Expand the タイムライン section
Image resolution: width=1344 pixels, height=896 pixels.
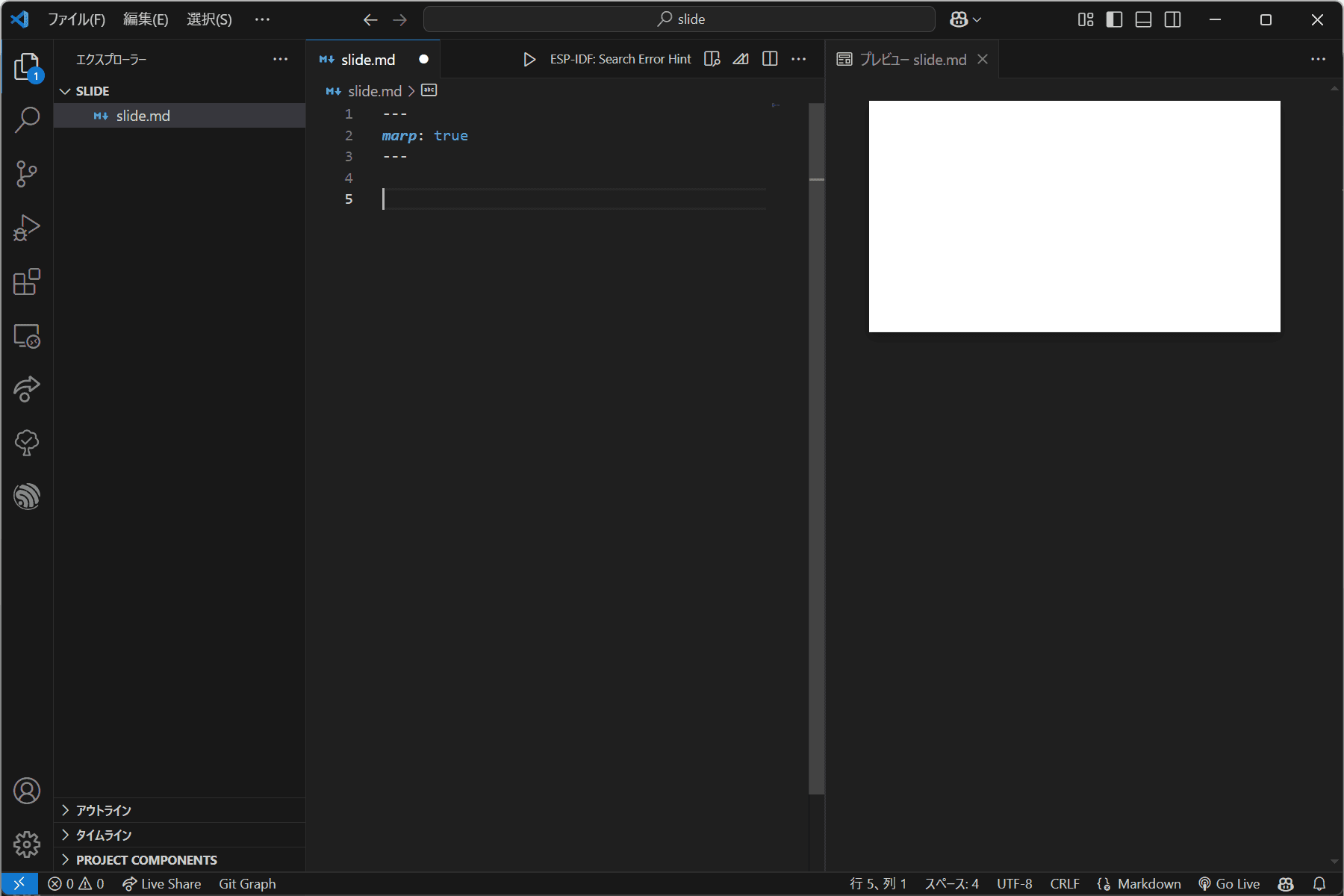[104, 835]
